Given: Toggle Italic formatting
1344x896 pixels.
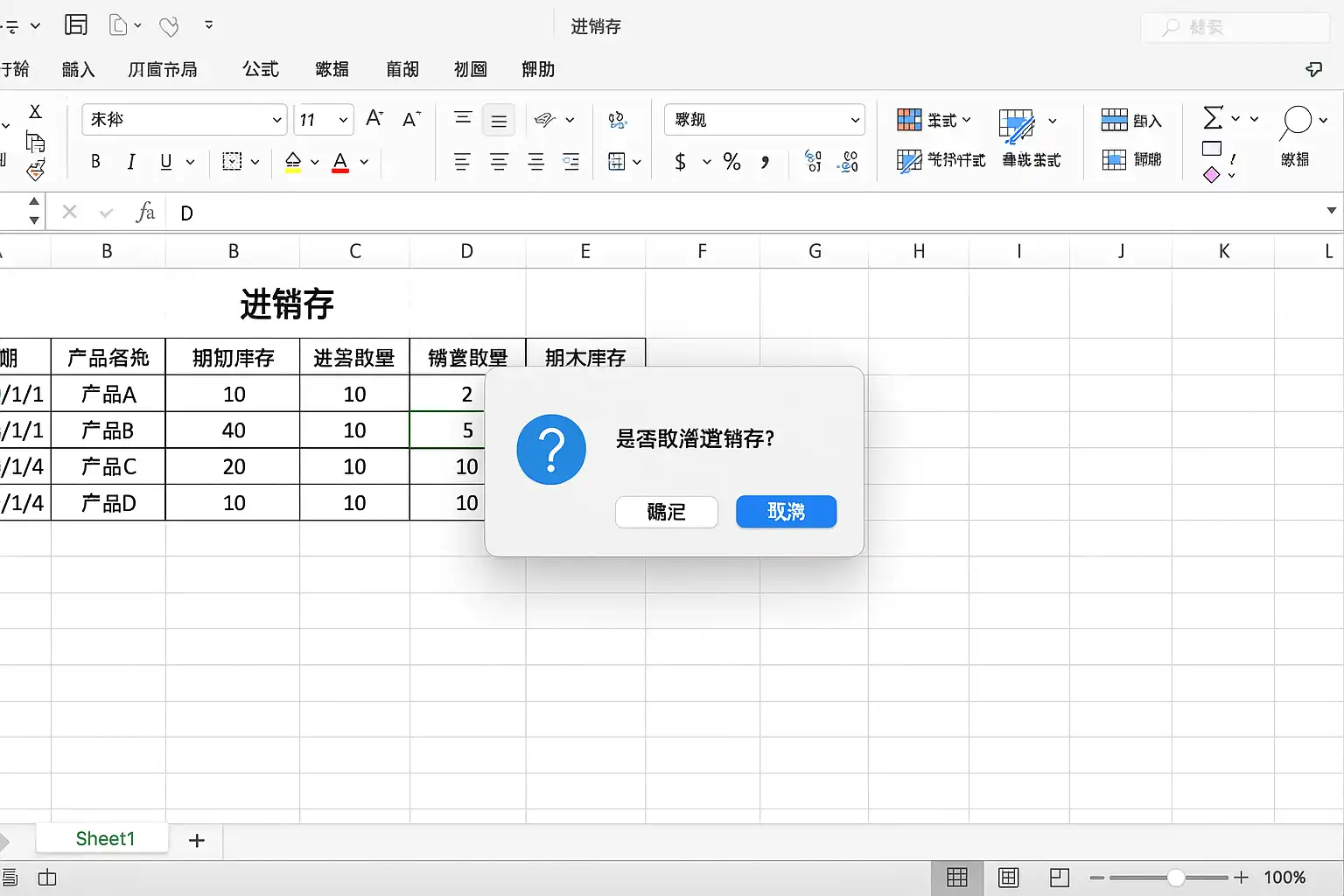Looking at the screenshot, I should pyautogui.click(x=130, y=162).
